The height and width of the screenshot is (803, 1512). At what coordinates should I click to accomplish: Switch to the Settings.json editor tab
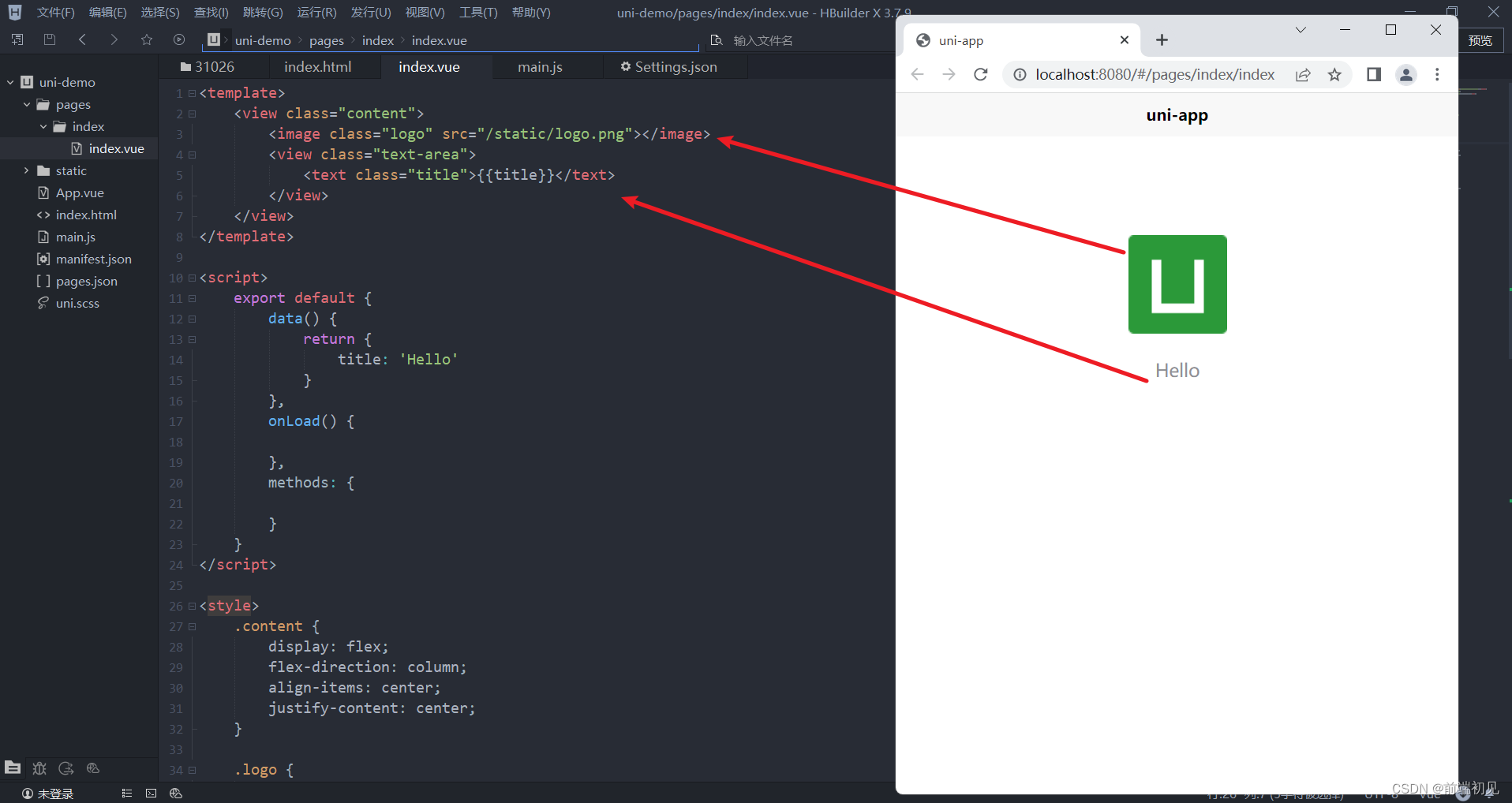[x=669, y=67]
